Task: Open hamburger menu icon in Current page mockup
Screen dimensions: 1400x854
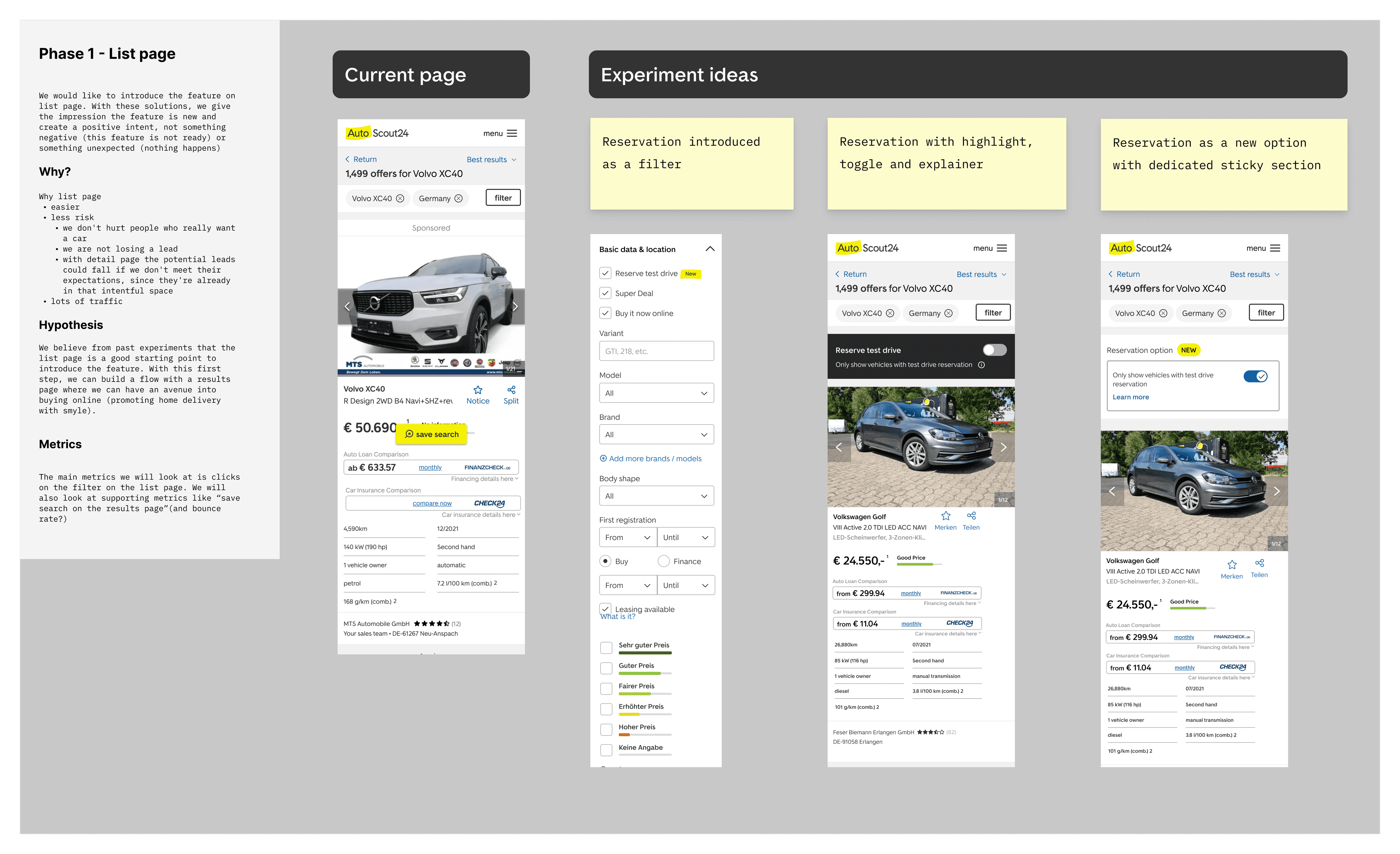Action: pyautogui.click(x=512, y=134)
